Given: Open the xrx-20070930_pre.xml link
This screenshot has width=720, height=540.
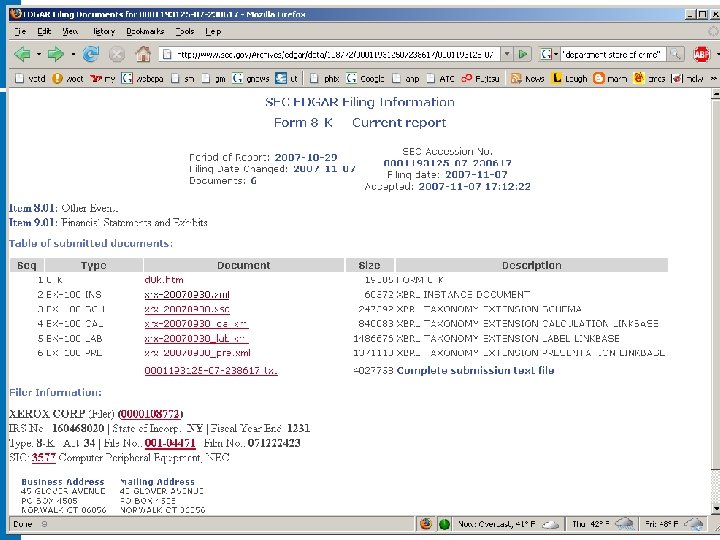Looking at the screenshot, I should pyautogui.click(x=197, y=353).
